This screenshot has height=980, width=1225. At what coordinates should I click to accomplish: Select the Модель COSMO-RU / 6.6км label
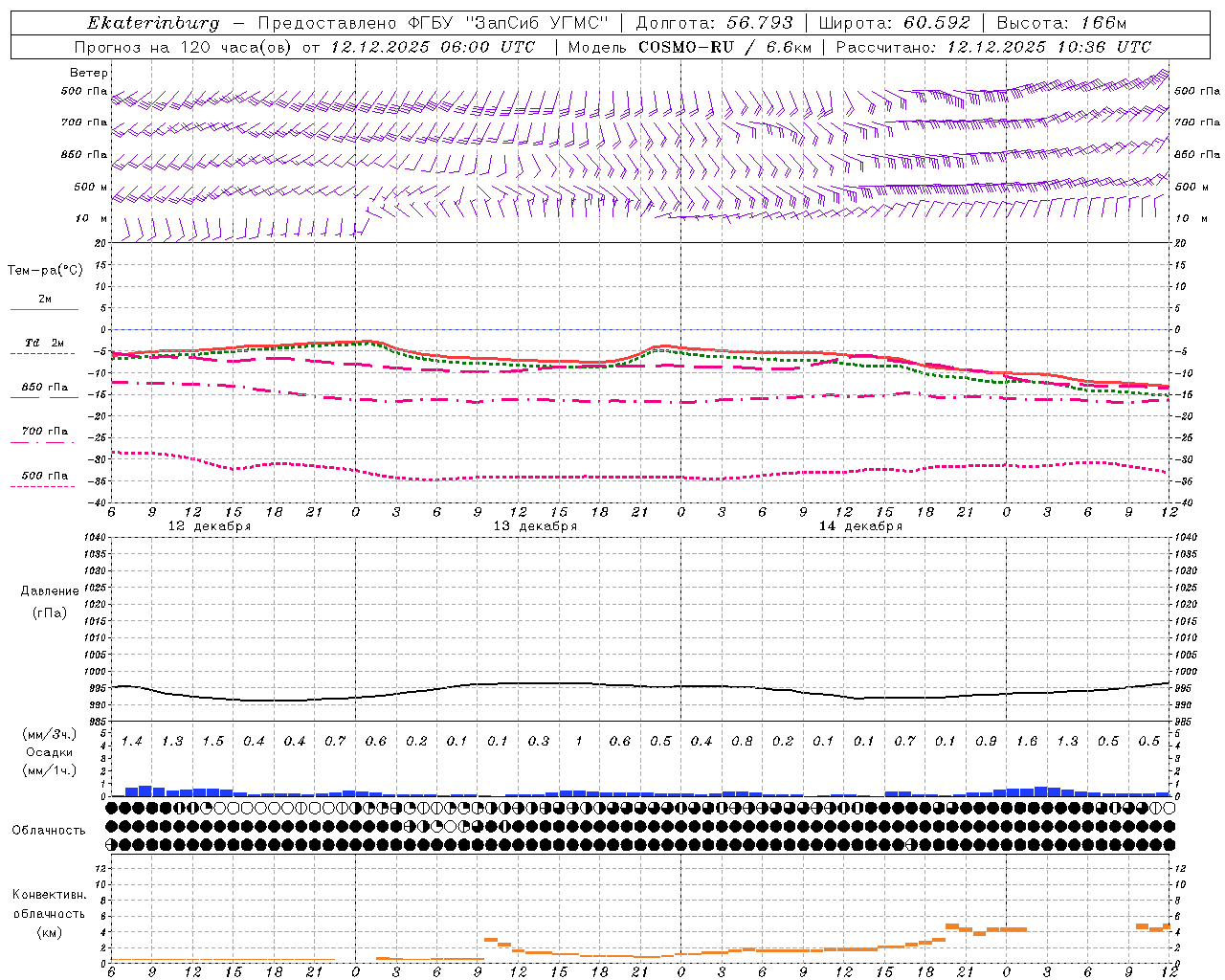coord(689,47)
